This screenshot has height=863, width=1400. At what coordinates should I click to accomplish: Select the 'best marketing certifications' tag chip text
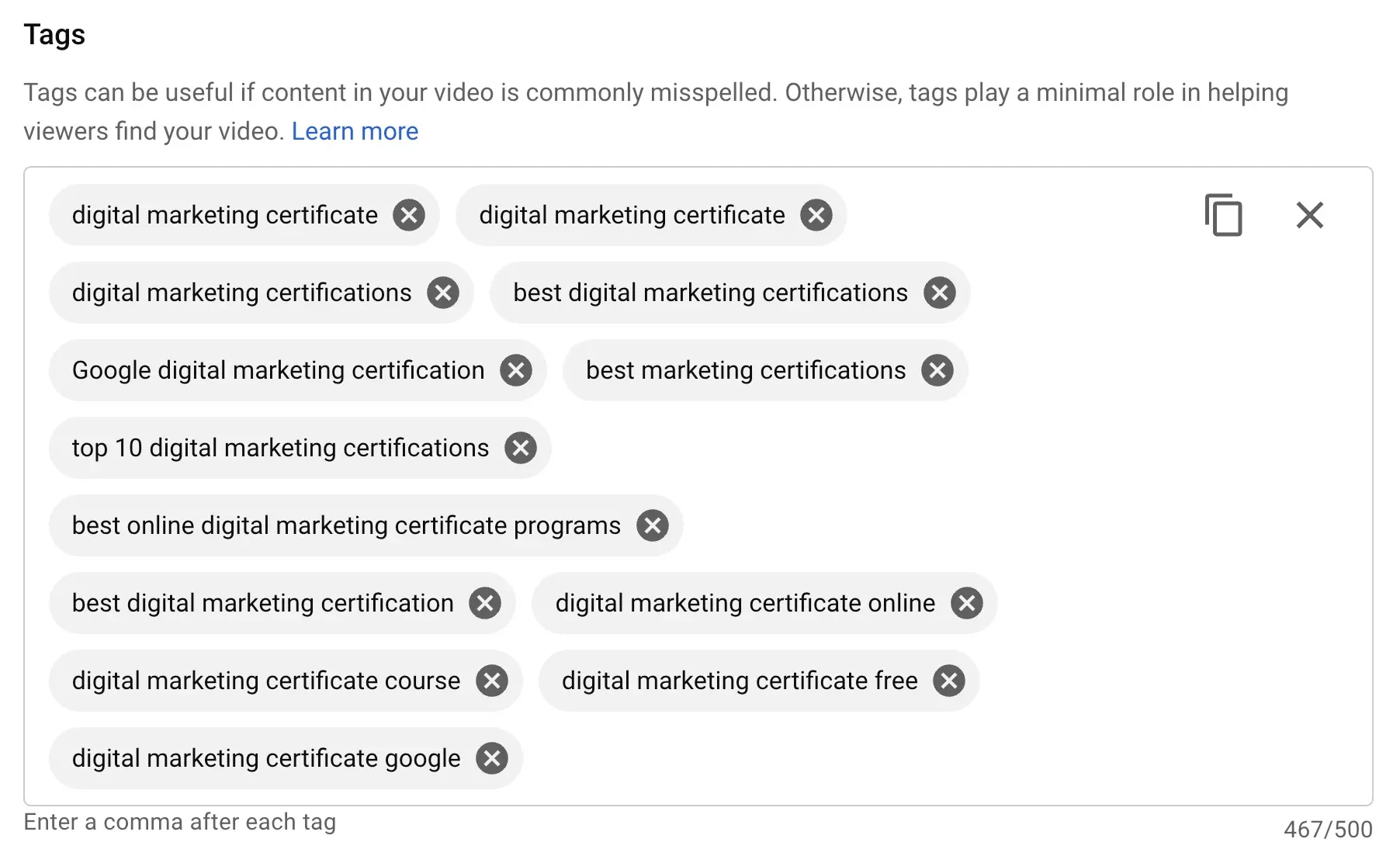click(745, 370)
